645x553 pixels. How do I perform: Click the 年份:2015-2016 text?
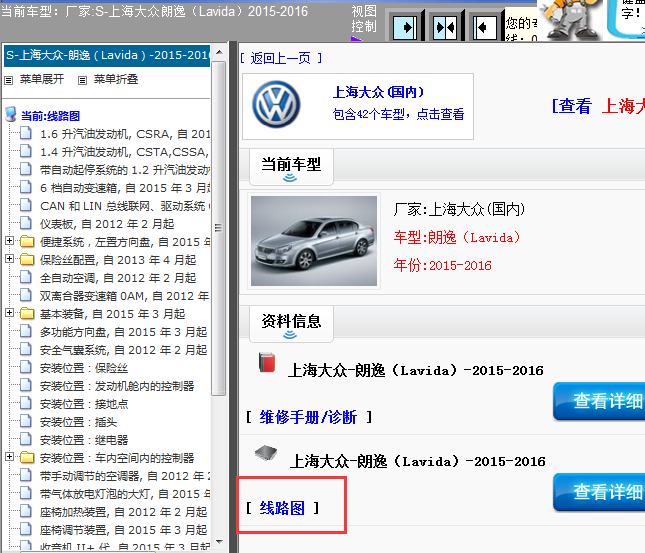click(x=443, y=265)
